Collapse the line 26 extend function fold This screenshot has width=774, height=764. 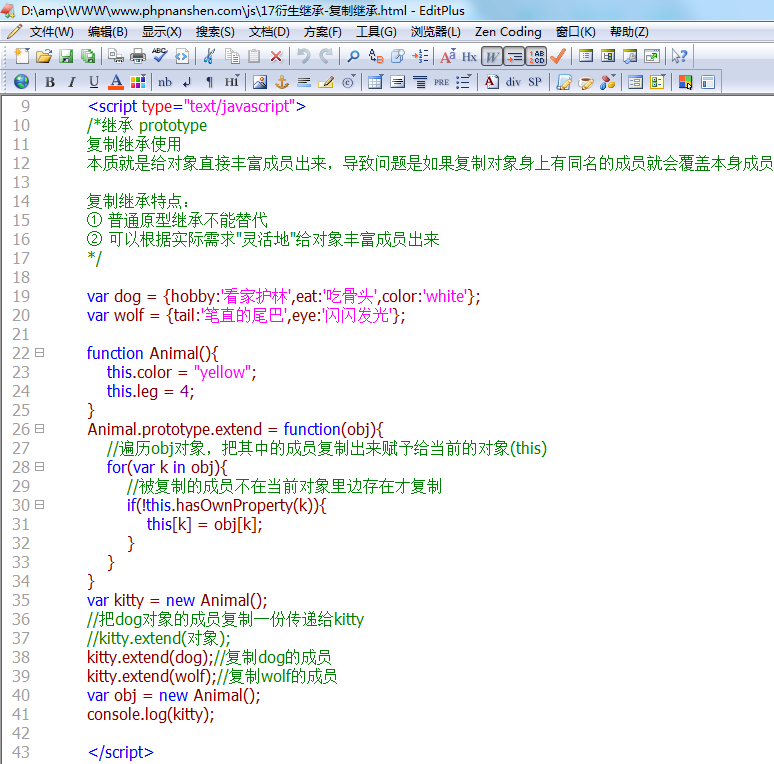pyautogui.click(x=40, y=428)
